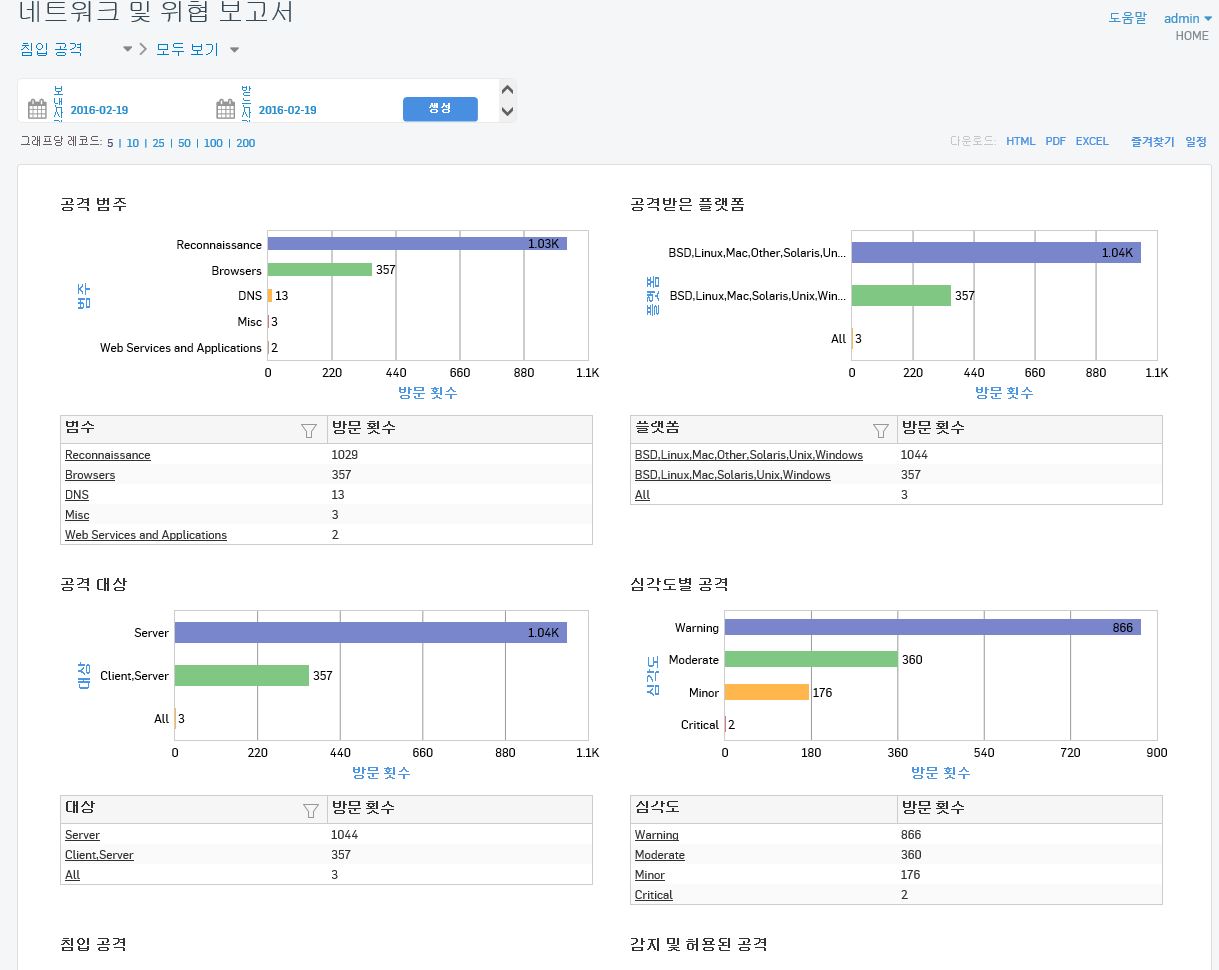Open Critical link in severity table
The image size is (1219, 970).
click(654, 895)
